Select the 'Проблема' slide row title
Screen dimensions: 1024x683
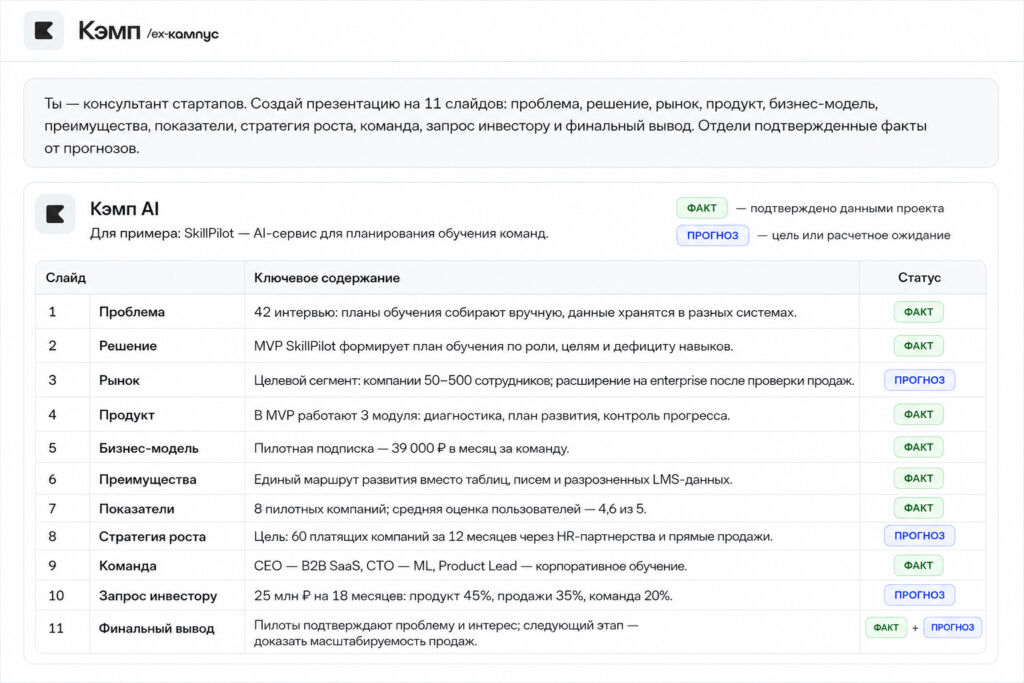click(132, 312)
